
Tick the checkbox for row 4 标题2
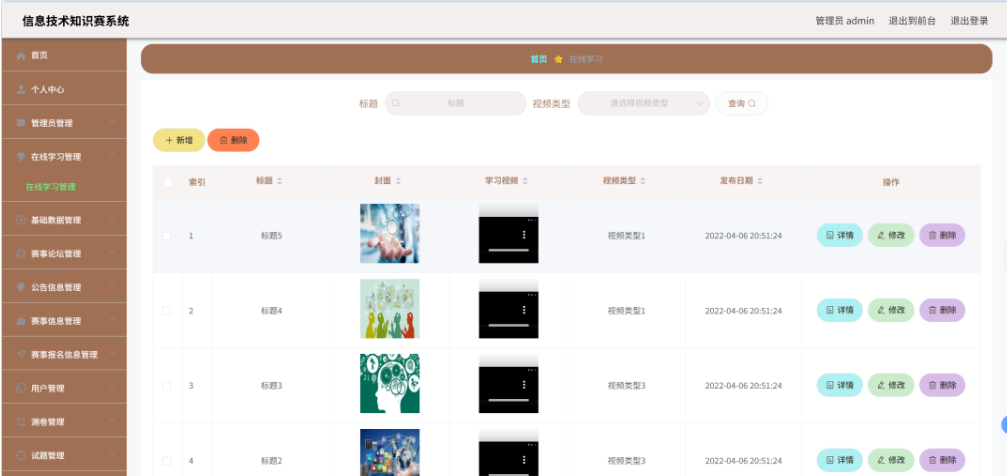[x=167, y=461]
